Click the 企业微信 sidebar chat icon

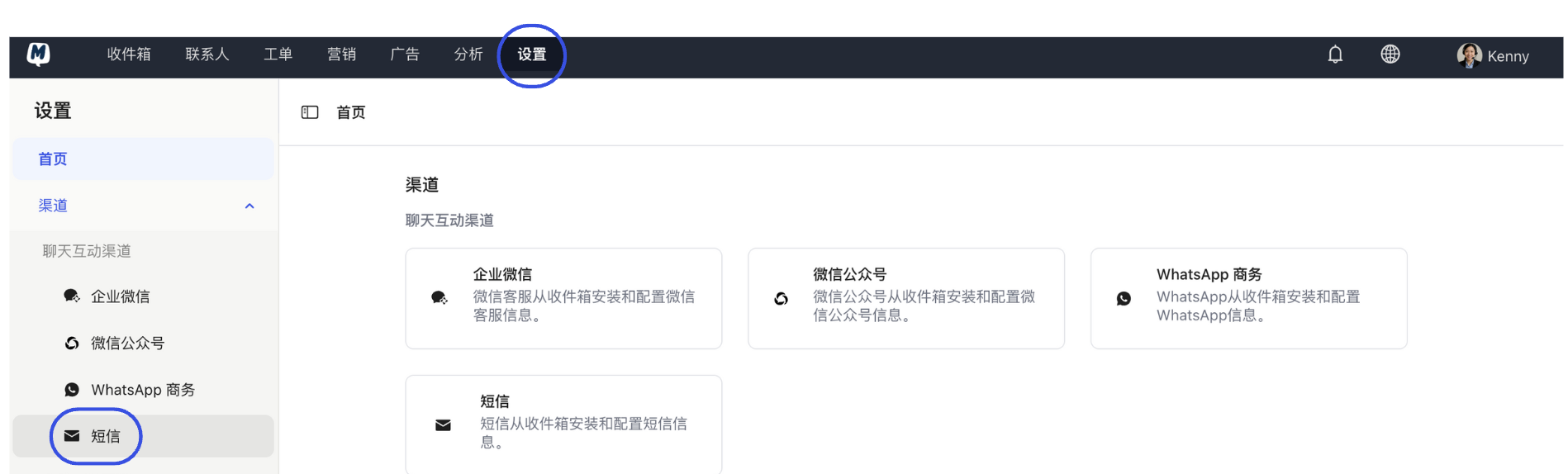click(72, 296)
